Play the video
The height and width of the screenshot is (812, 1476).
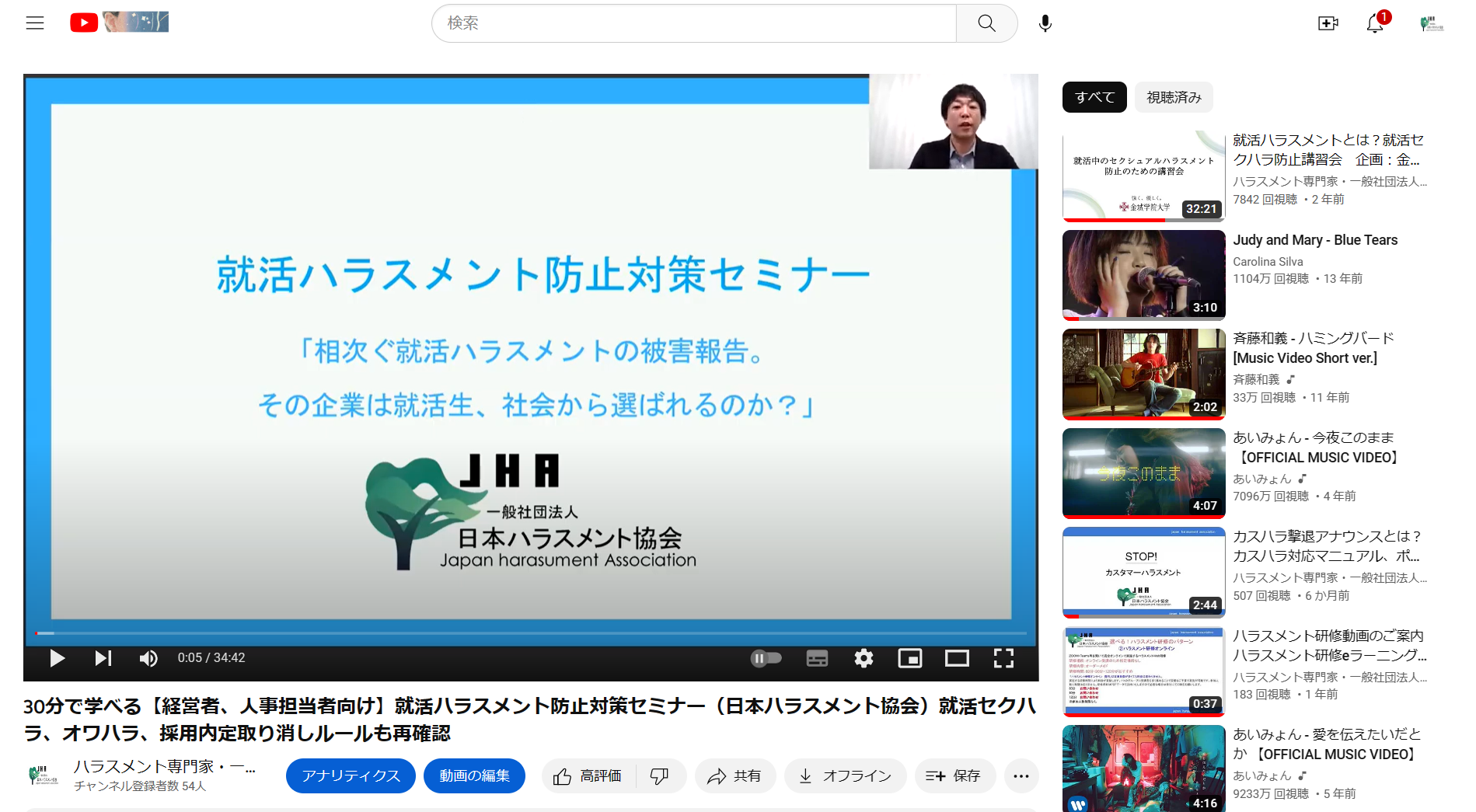point(57,658)
